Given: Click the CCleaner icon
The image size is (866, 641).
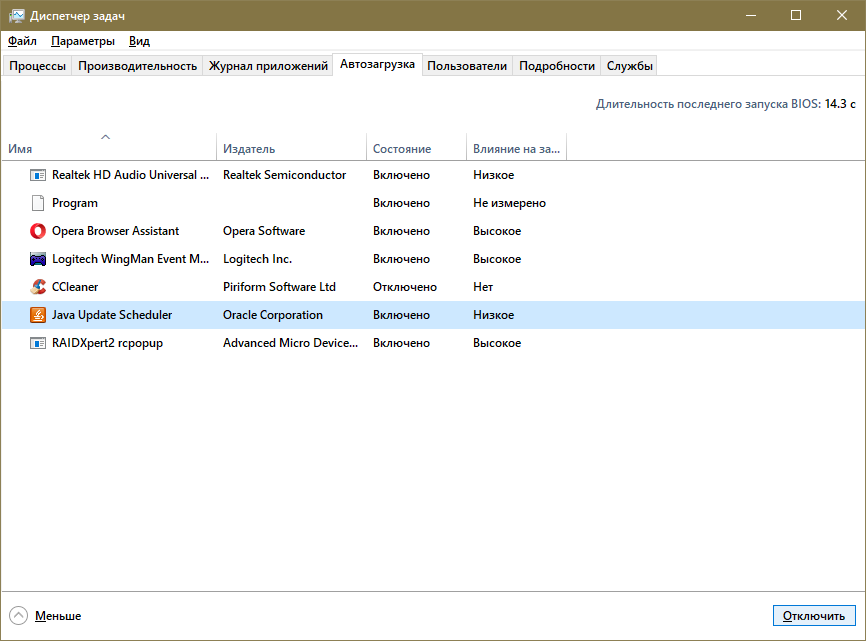Looking at the screenshot, I should (38, 287).
